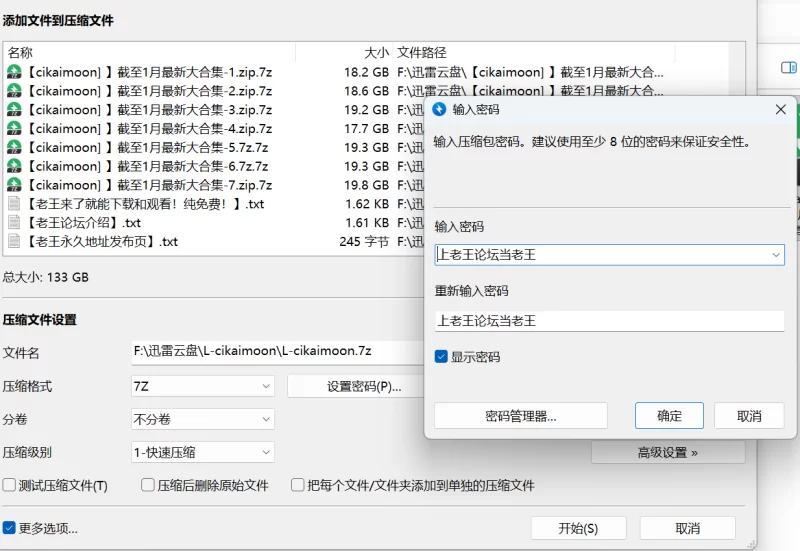The height and width of the screenshot is (551, 800).
Task: Click the 19.2 GB size cell
Action: (x=366, y=110)
